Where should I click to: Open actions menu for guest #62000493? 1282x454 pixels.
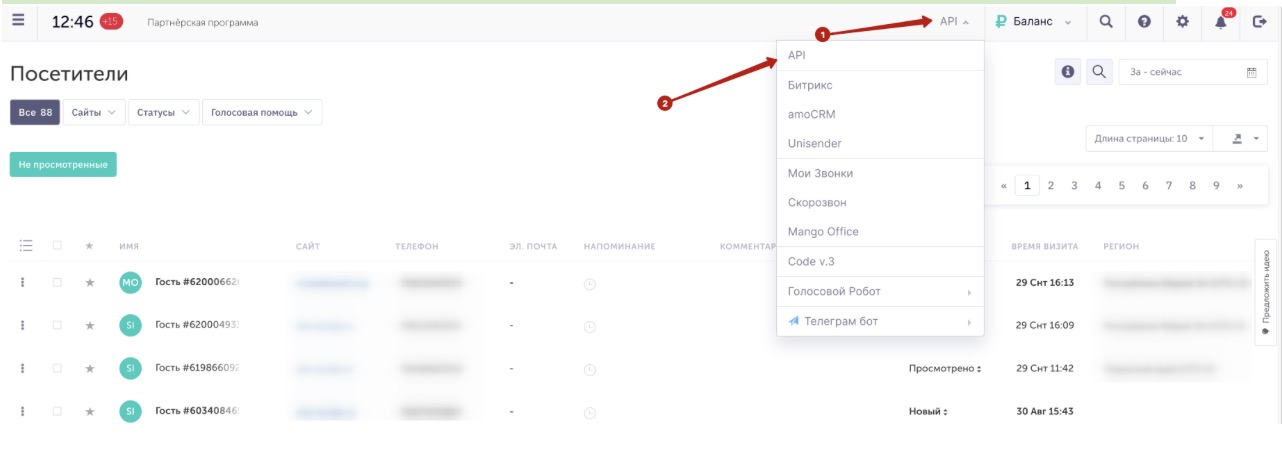[x=23, y=326]
